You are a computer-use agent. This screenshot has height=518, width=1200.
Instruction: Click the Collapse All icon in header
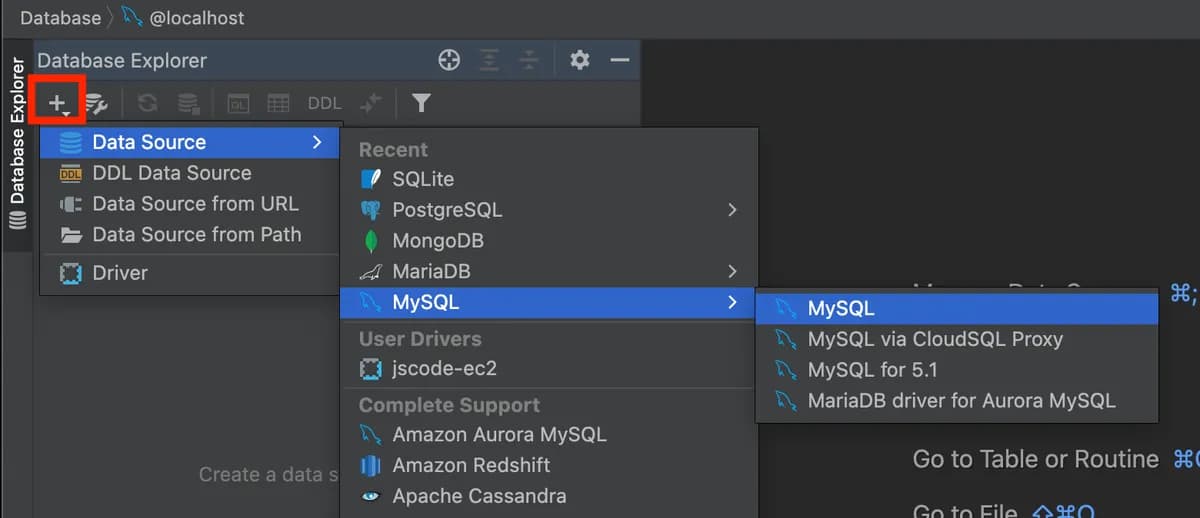pos(528,61)
